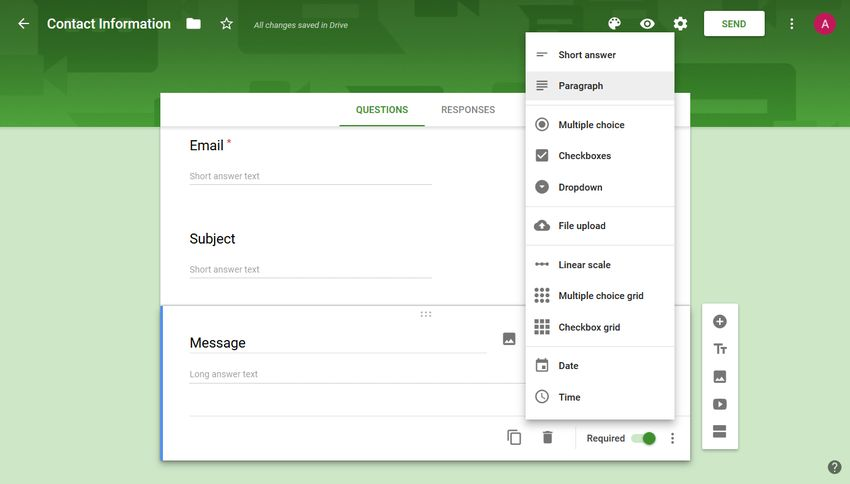Add a section from sidebar toolbar
The image size is (850, 484).
719,432
